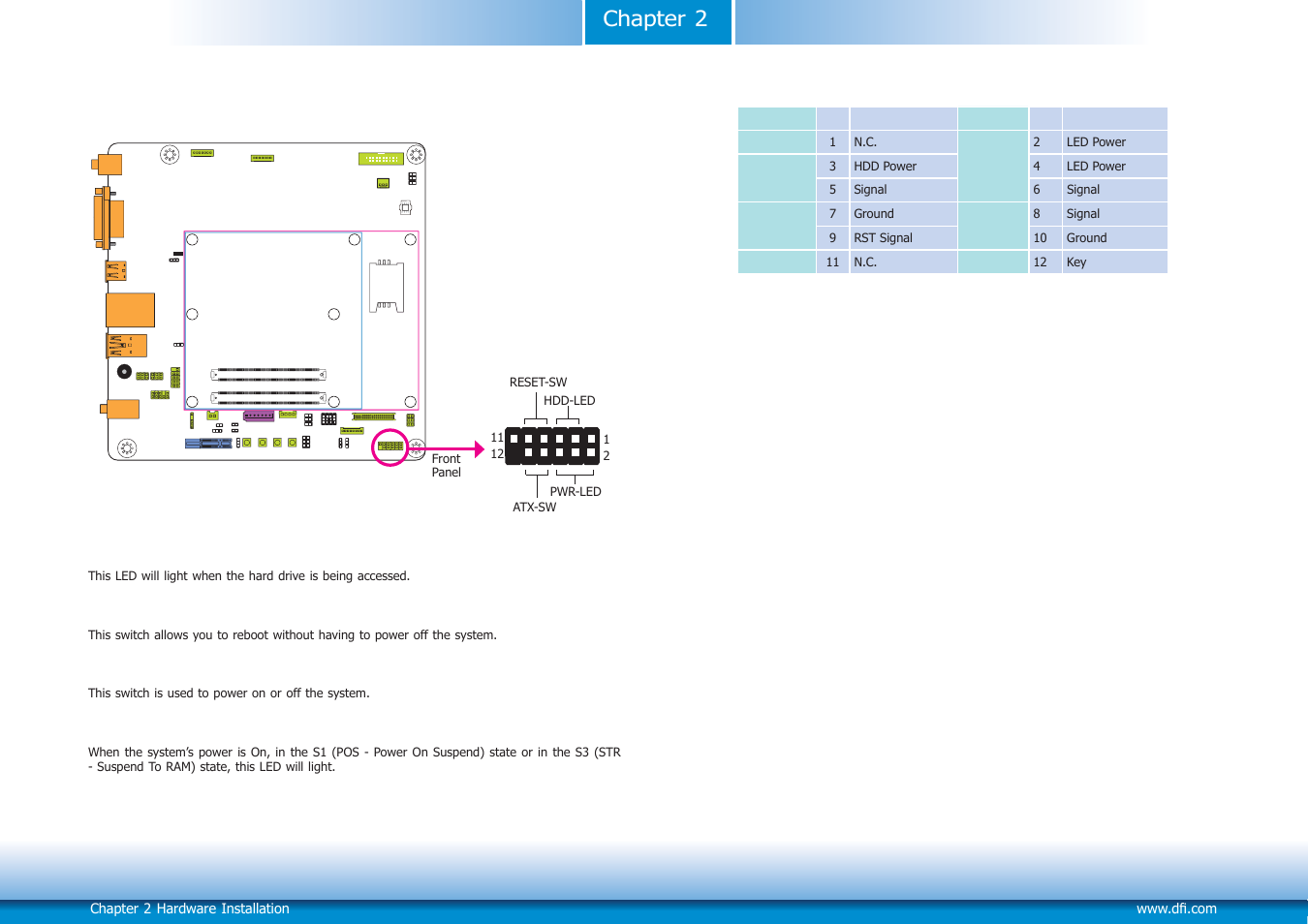This screenshot has height=924, width=1308.
Task: Select the Signal cell for pin 8
Action: tap(1114, 214)
